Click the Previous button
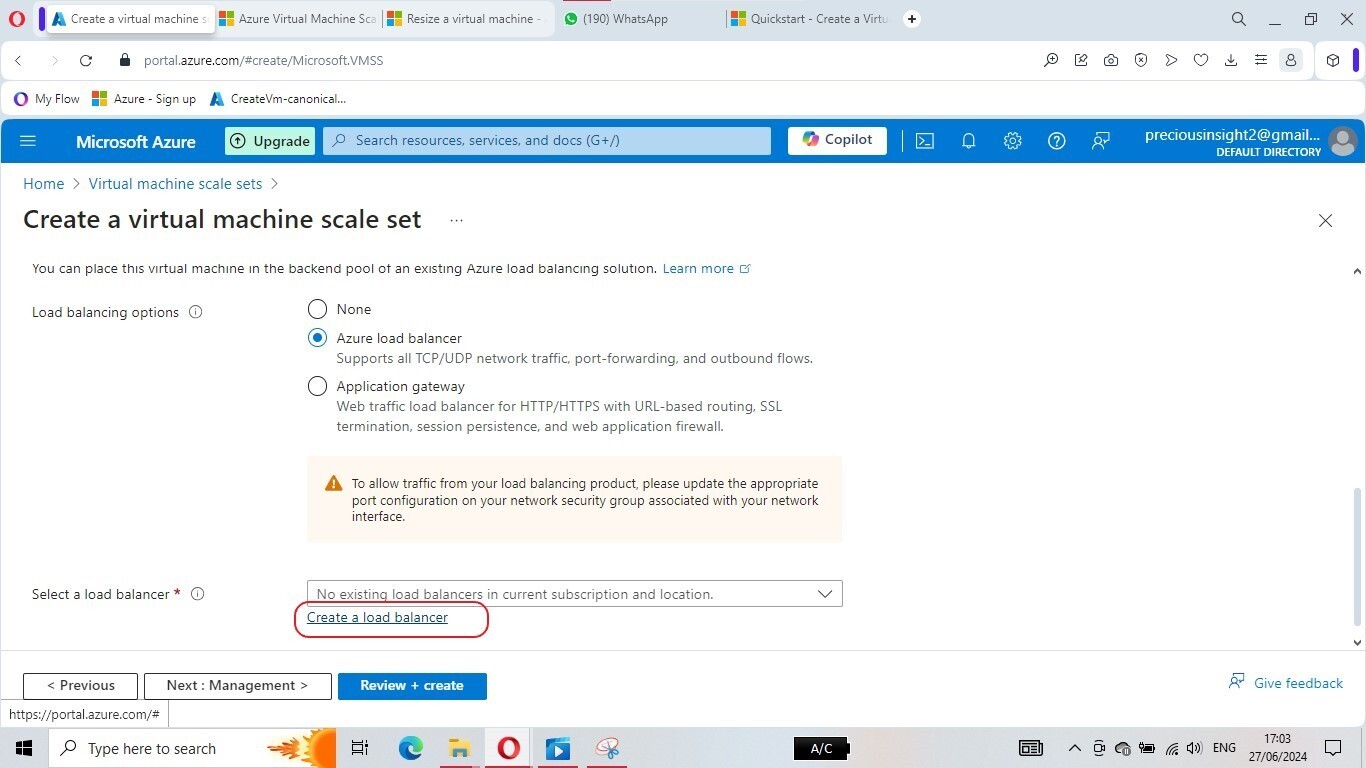1366x768 pixels. coord(80,686)
